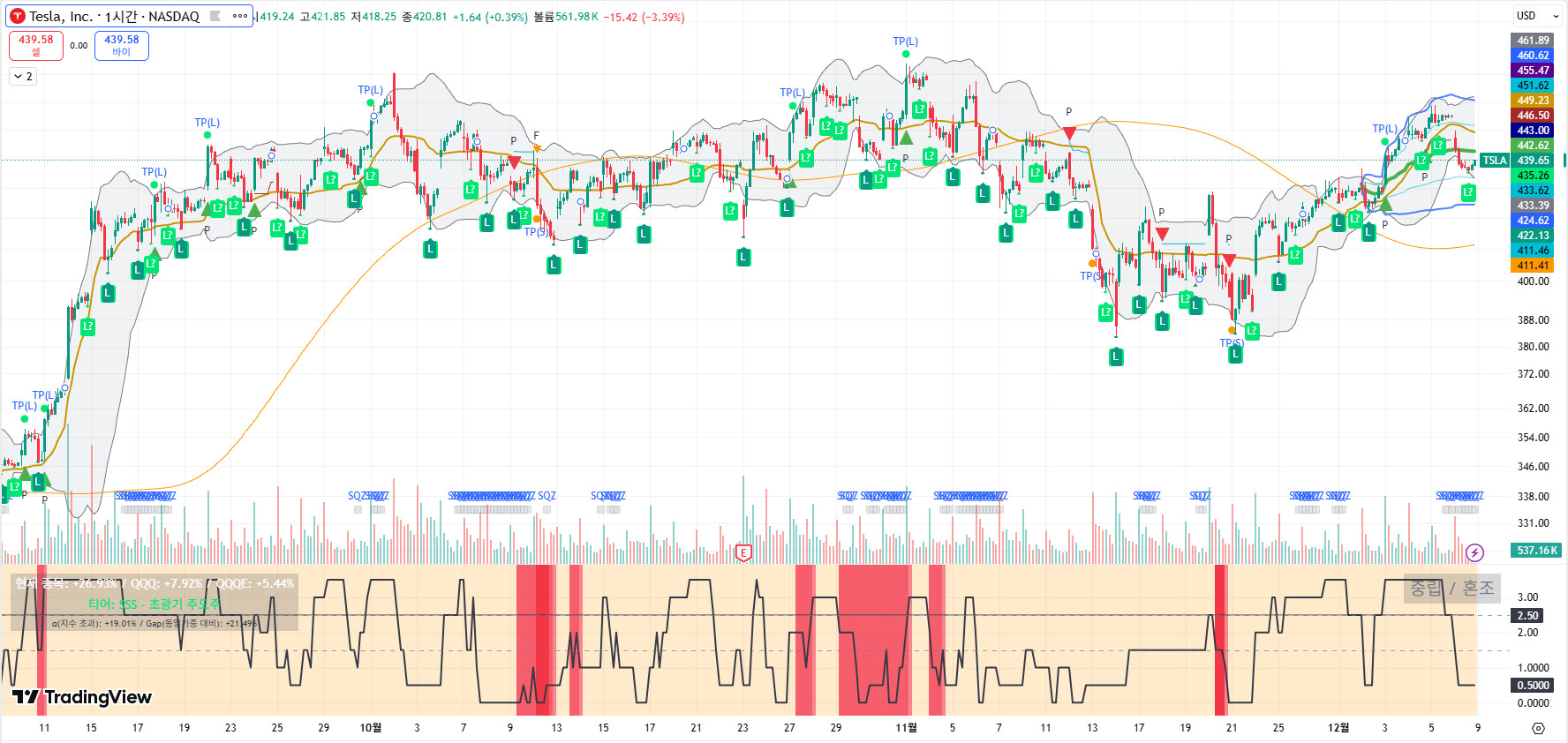Click the 433.39 price label
The height and width of the screenshot is (743, 1568).
click(x=1533, y=206)
